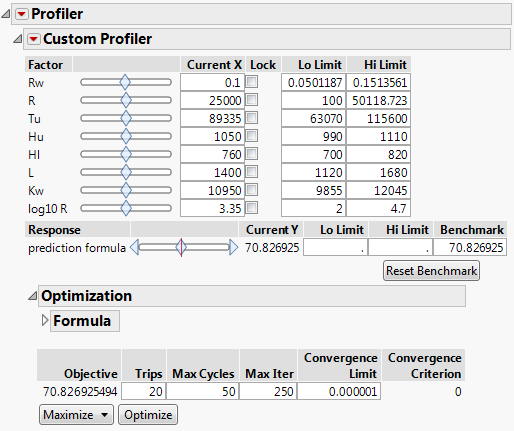
Task: Edit Current X field for Hu 1050
Action: [x=212, y=136]
